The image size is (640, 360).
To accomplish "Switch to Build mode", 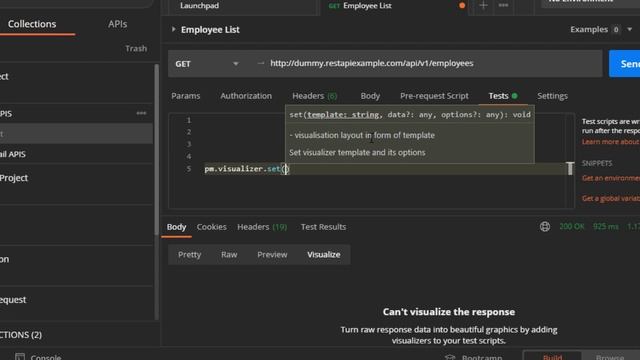I will coord(552,357).
